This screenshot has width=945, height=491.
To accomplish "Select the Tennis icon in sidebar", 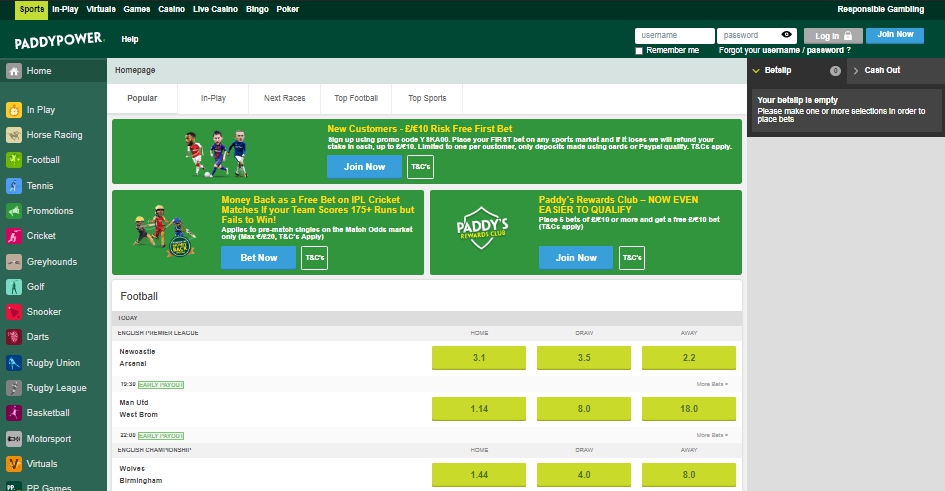I will 14,186.
